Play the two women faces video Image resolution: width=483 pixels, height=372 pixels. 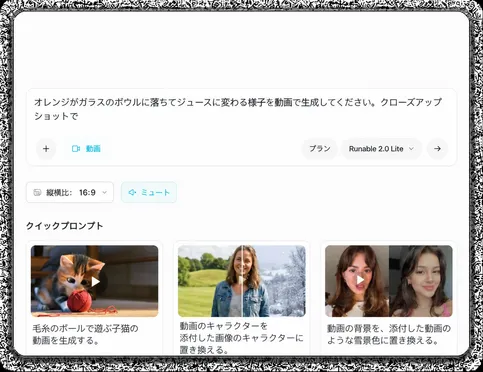point(389,281)
